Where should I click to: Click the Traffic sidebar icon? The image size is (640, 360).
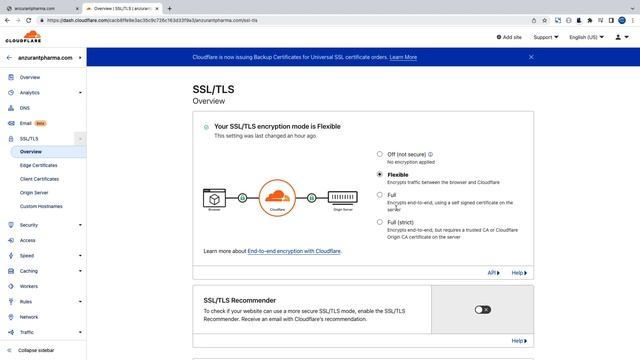[11, 332]
